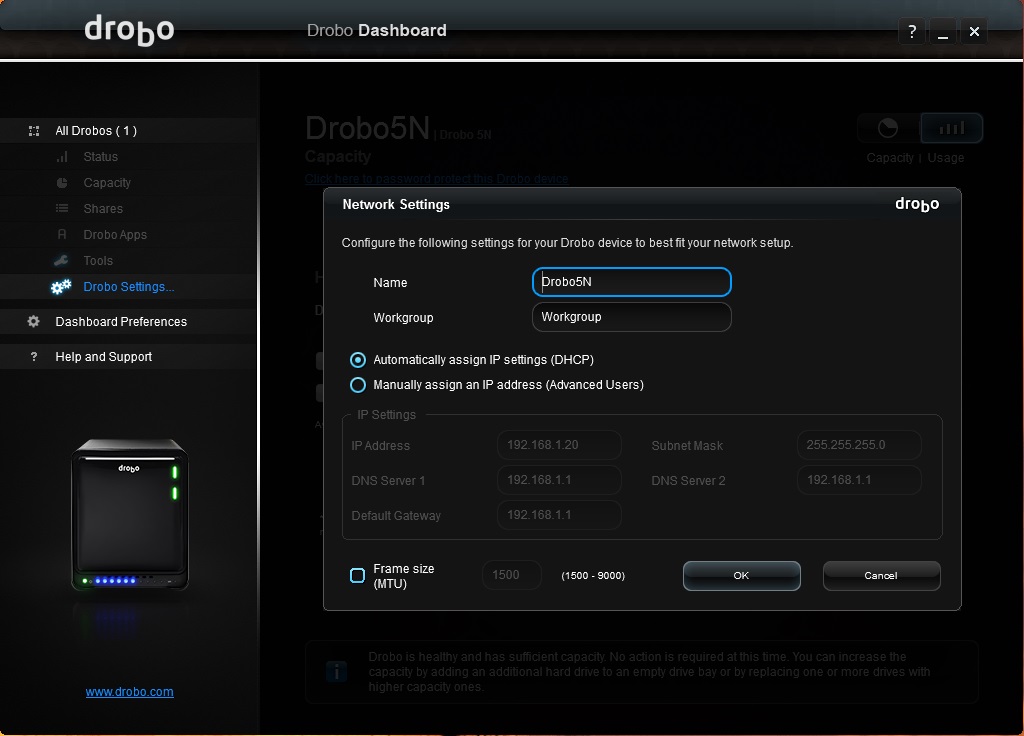Click the DNS Server 2 field
This screenshot has width=1024, height=736.
[859, 480]
